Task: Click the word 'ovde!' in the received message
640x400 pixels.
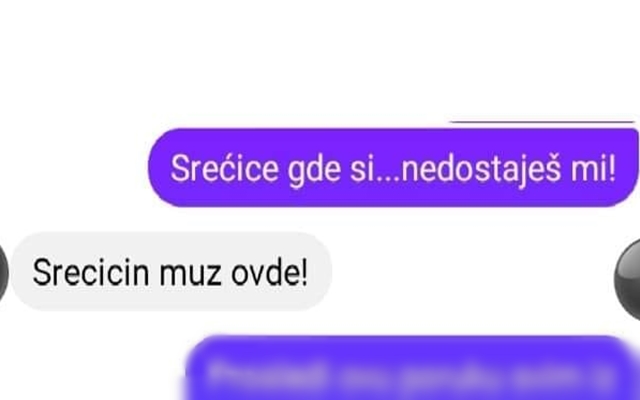Action: [x=269, y=272]
